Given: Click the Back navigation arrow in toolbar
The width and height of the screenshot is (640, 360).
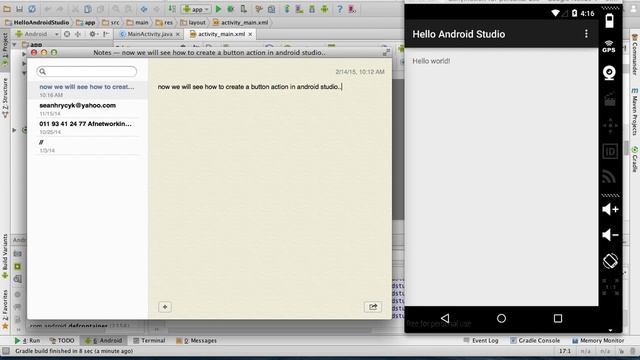Looking at the screenshot, I should [144, 9].
